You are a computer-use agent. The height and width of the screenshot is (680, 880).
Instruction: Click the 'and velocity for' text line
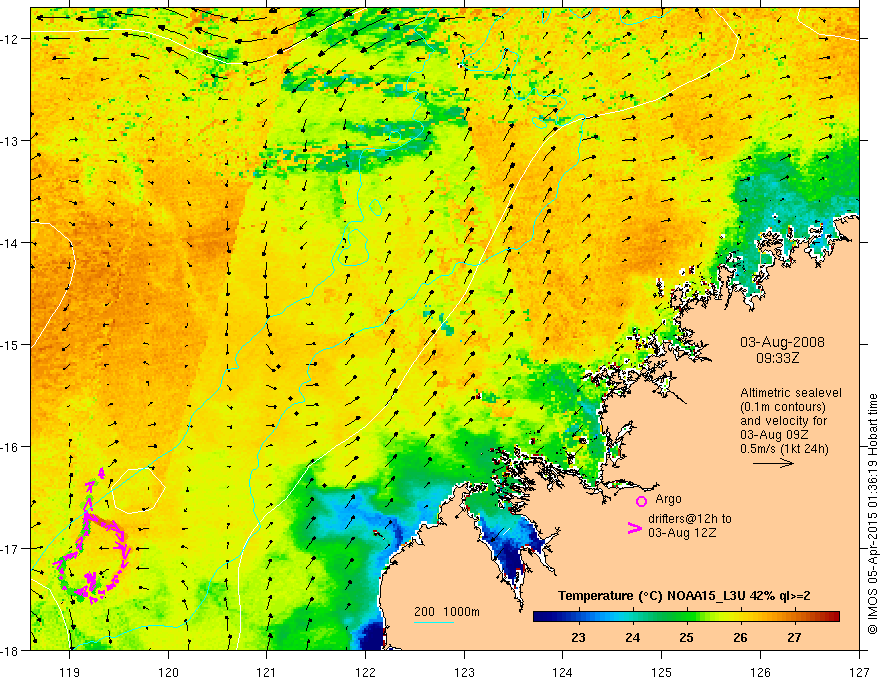pyautogui.click(x=783, y=420)
